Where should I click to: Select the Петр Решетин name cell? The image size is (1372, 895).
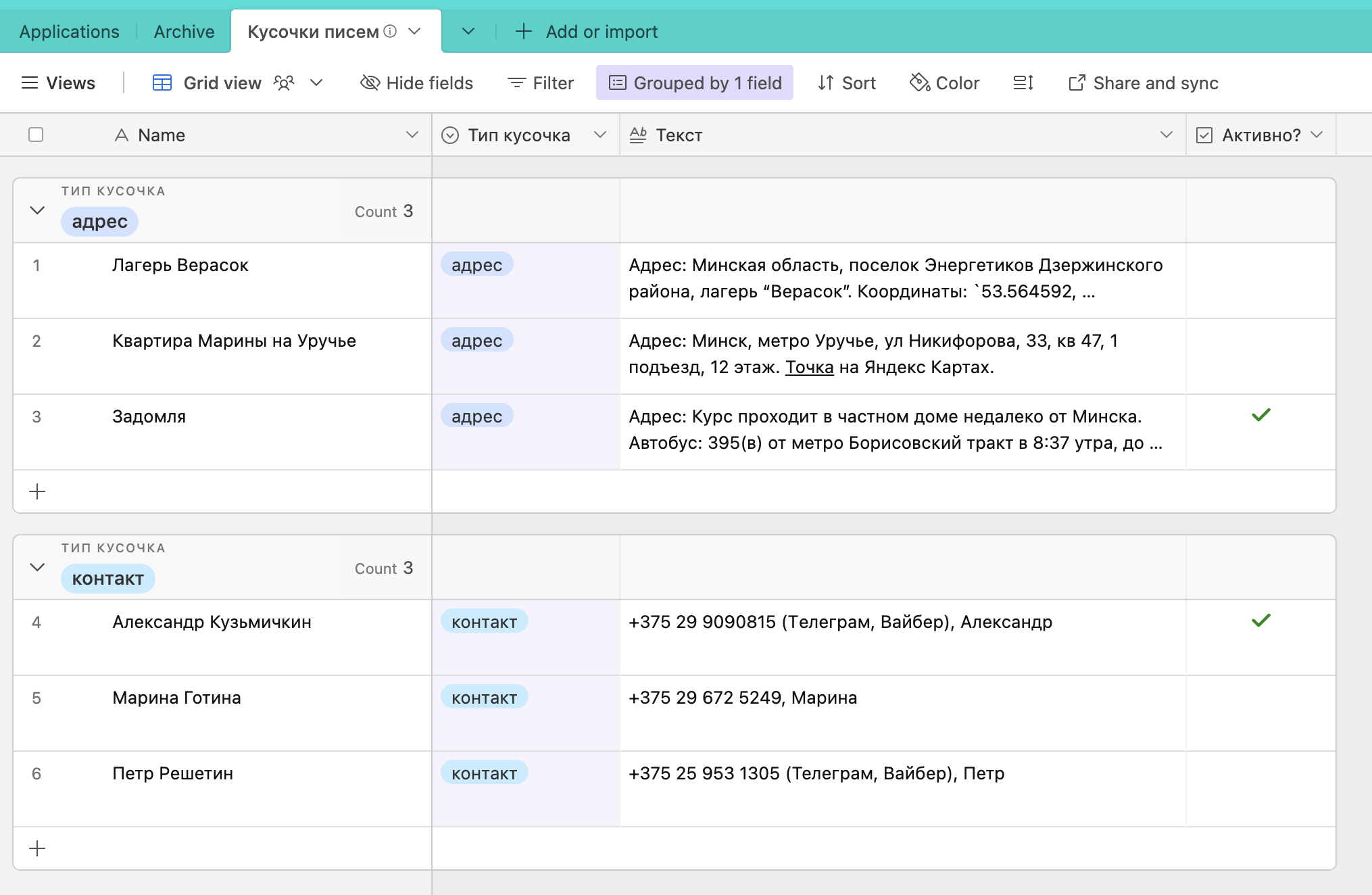pyautogui.click(x=222, y=789)
